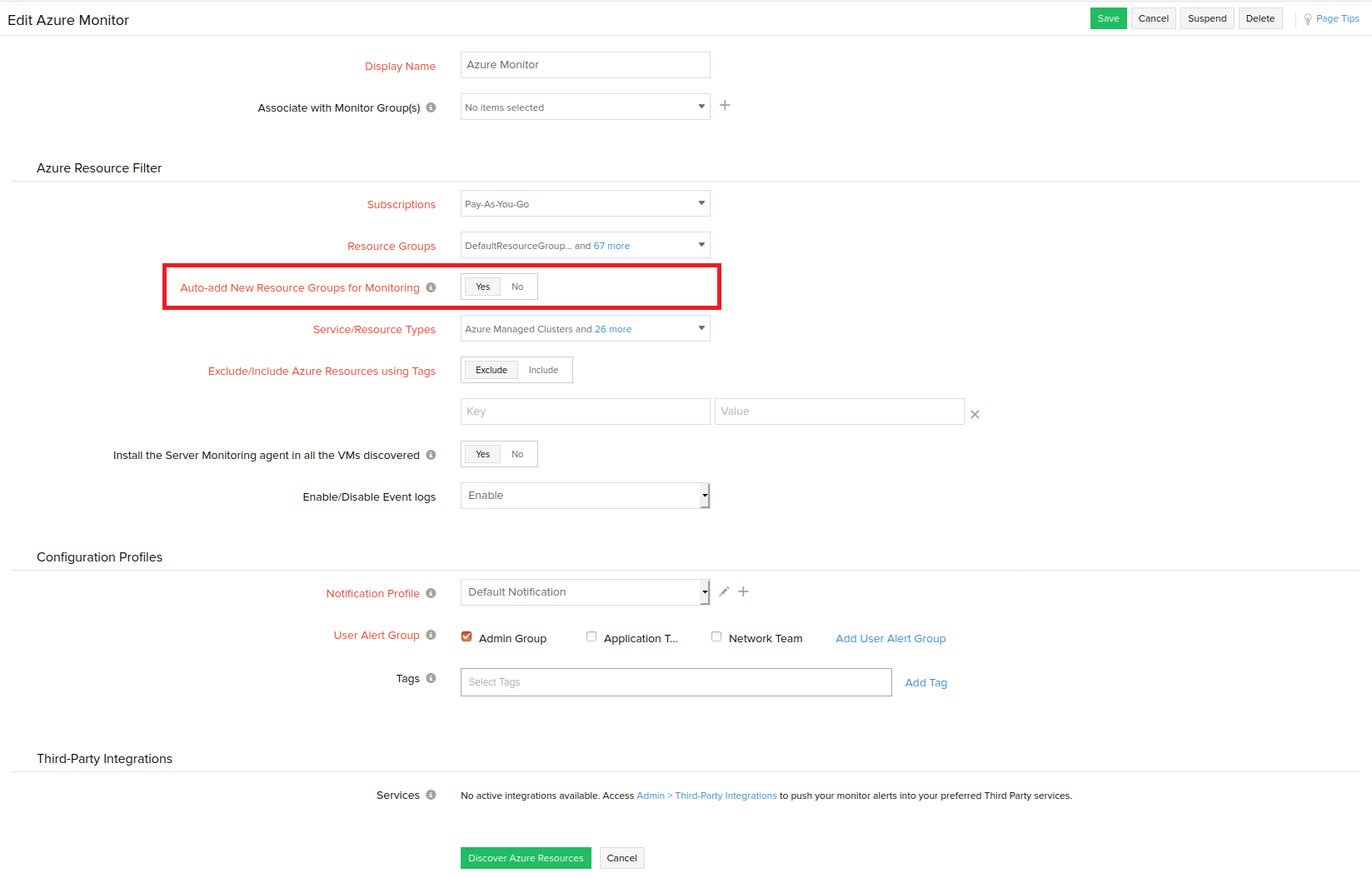The width and height of the screenshot is (1372, 878).
Task: Click the Suspend button
Action: click(x=1207, y=18)
